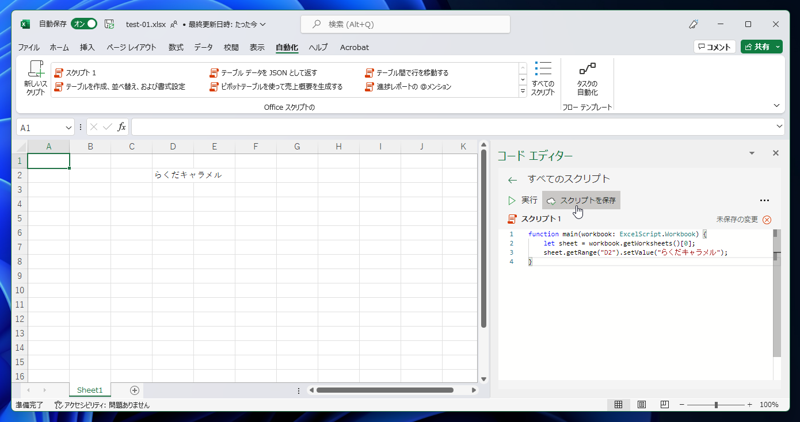Screen dimensions: 800x422
Task: Click the worksheet horizontal scrollbar
Action: click(x=385, y=390)
